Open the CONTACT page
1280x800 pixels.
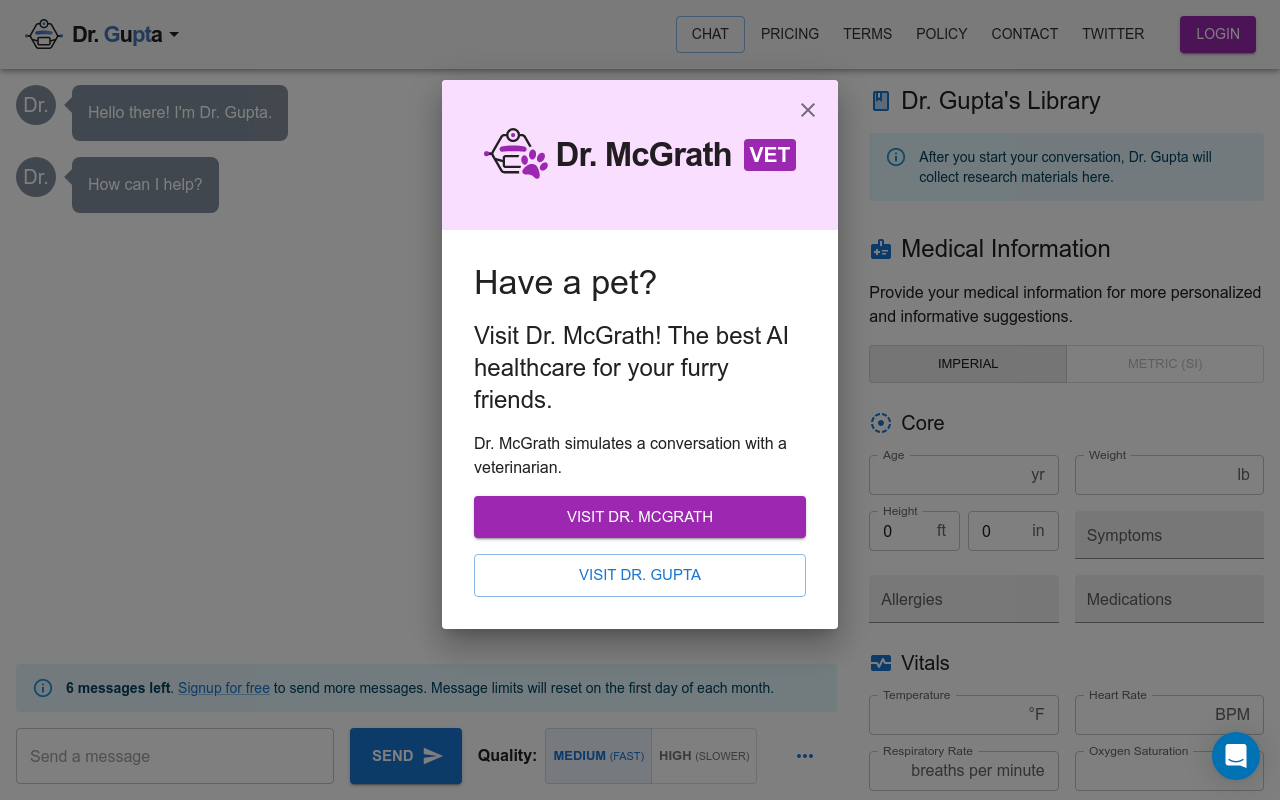point(1024,34)
